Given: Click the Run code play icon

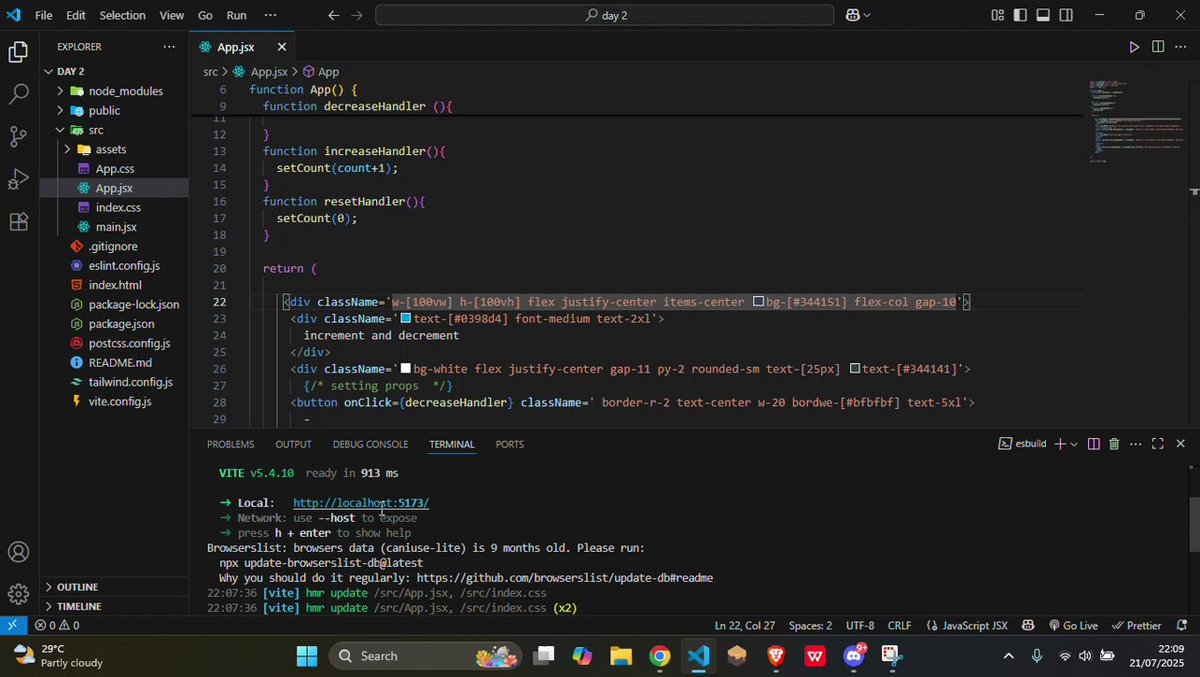Looking at the screenshot, I should coord(1134,47).
